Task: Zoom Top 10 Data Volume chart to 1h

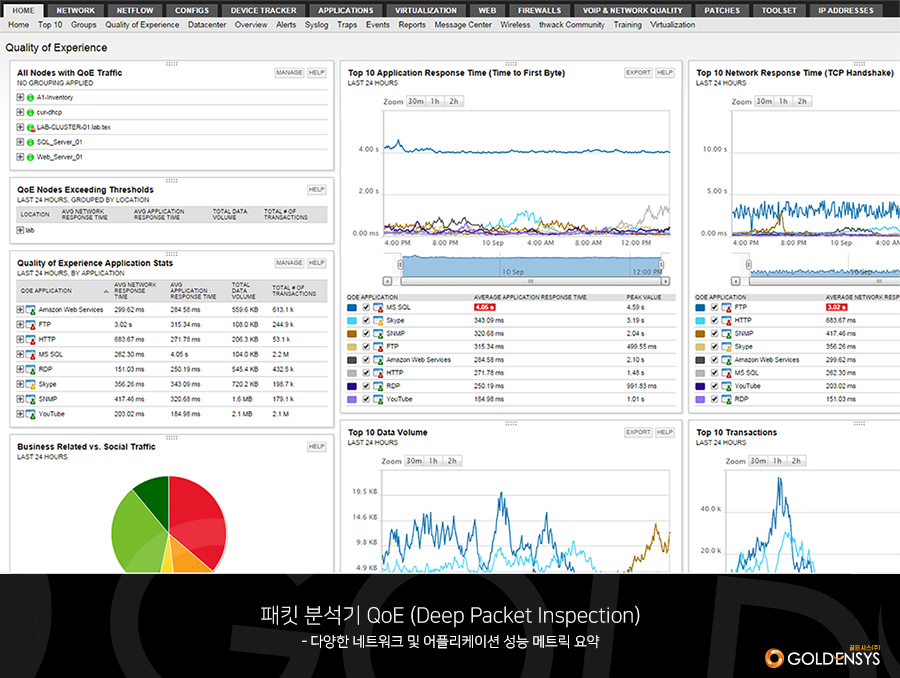Action: coord(433,461)
